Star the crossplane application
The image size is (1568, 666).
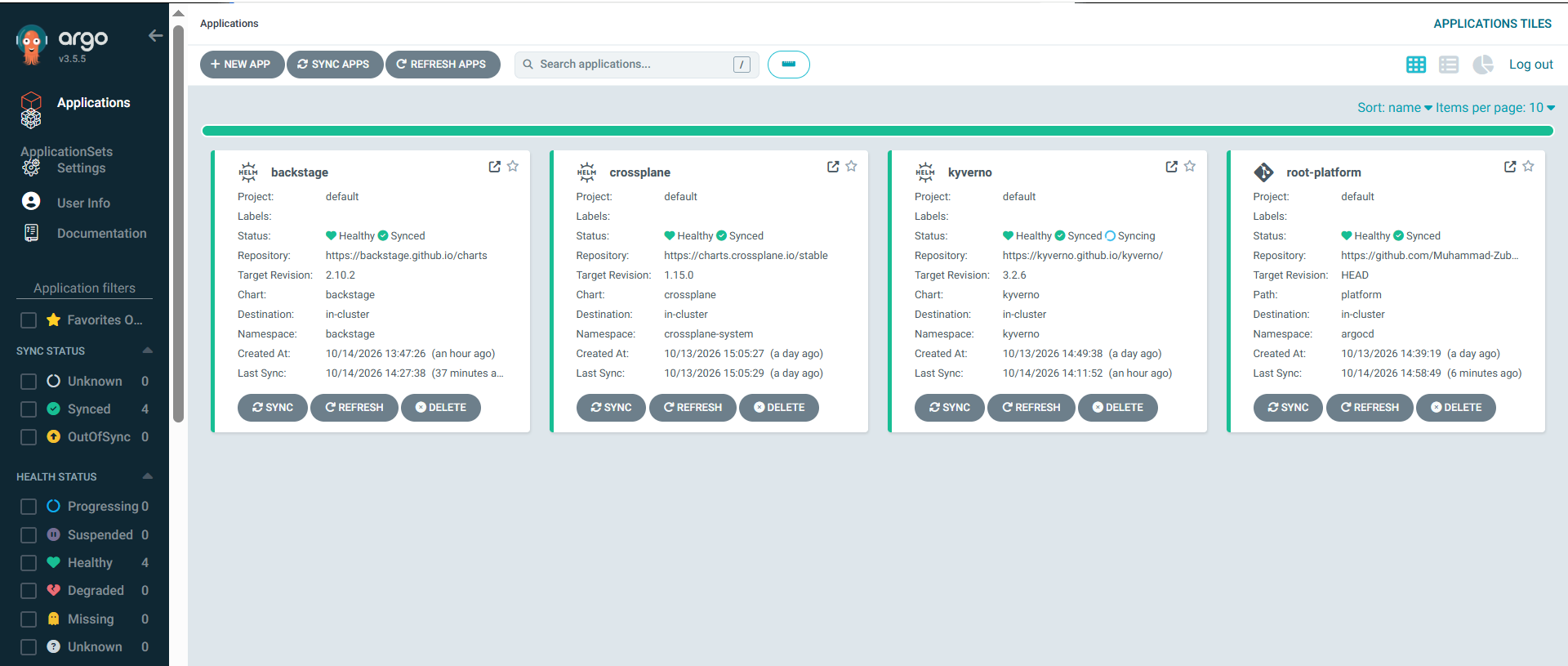coord(851,166)
